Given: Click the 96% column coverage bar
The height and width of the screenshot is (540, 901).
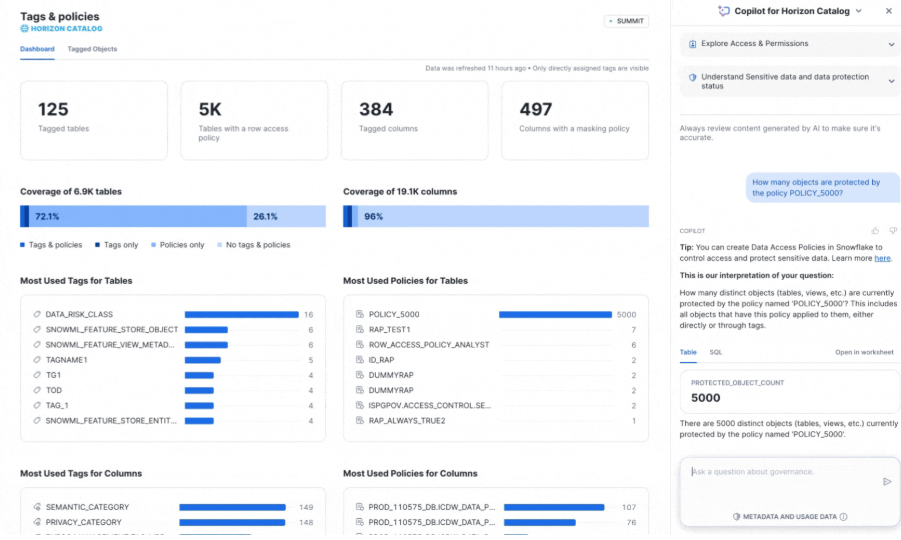Looking at the screenshot, I should click(x=503, y=216).
